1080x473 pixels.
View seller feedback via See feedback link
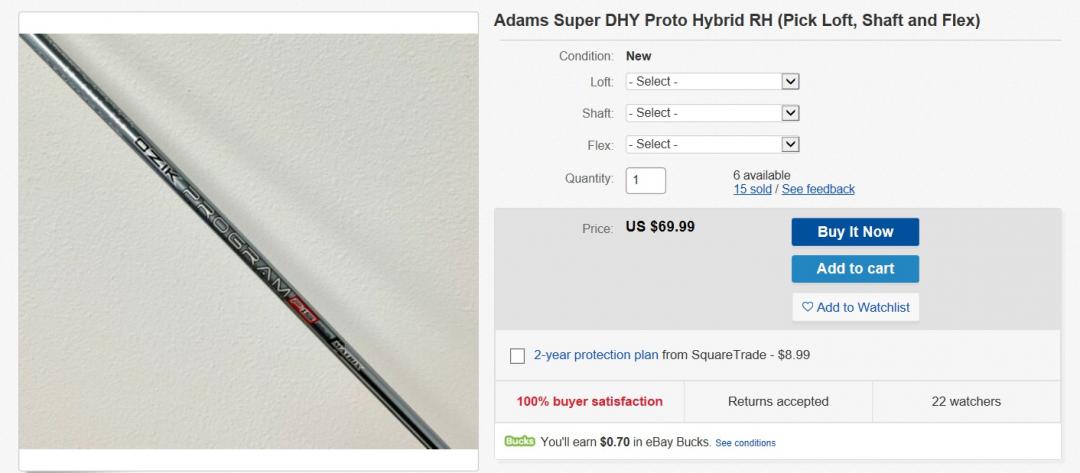pyautogui.click(x=818, y=189)
